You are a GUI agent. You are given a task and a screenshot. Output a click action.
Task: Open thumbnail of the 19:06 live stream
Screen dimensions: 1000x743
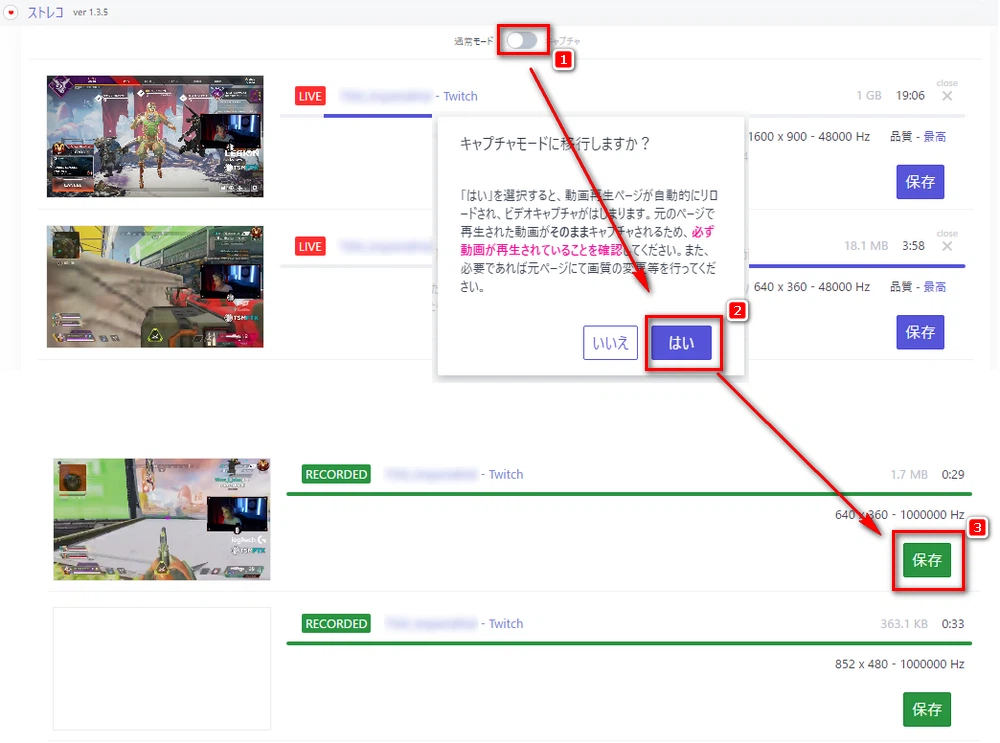click(x=155, y=136)
